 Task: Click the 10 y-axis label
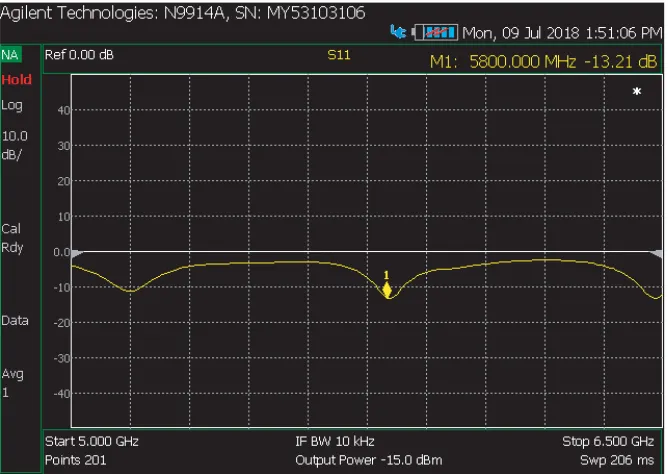[x=64, y=217]
